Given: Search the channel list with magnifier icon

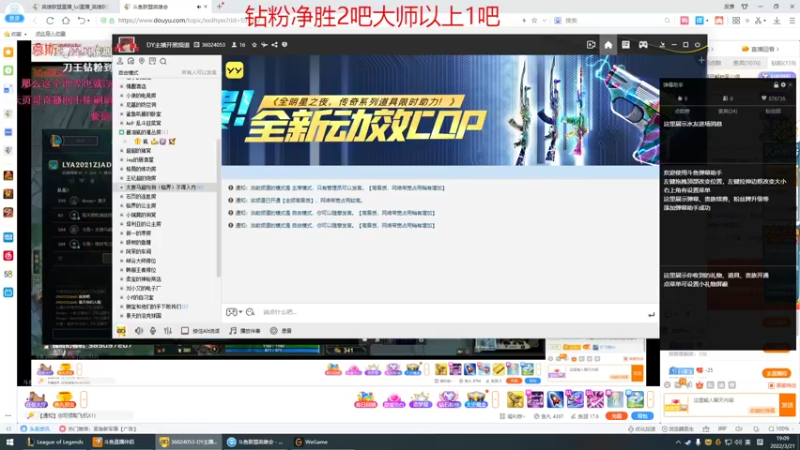Looking at the screenshot, I should click(163, 61).
